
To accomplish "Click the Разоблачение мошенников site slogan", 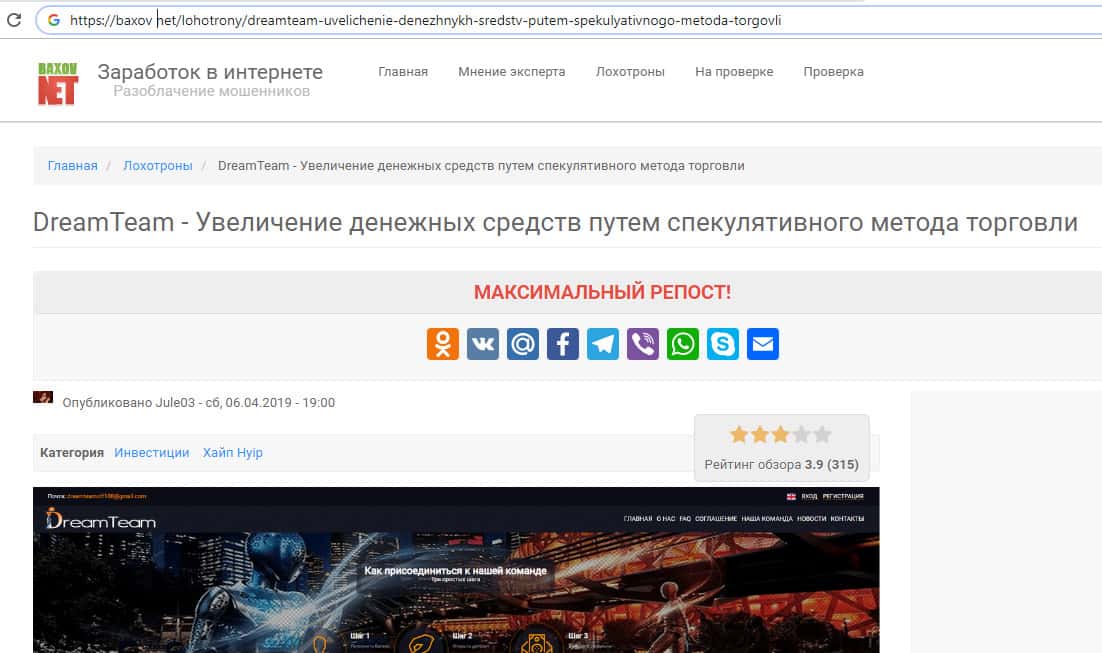I will coord(212,91).
